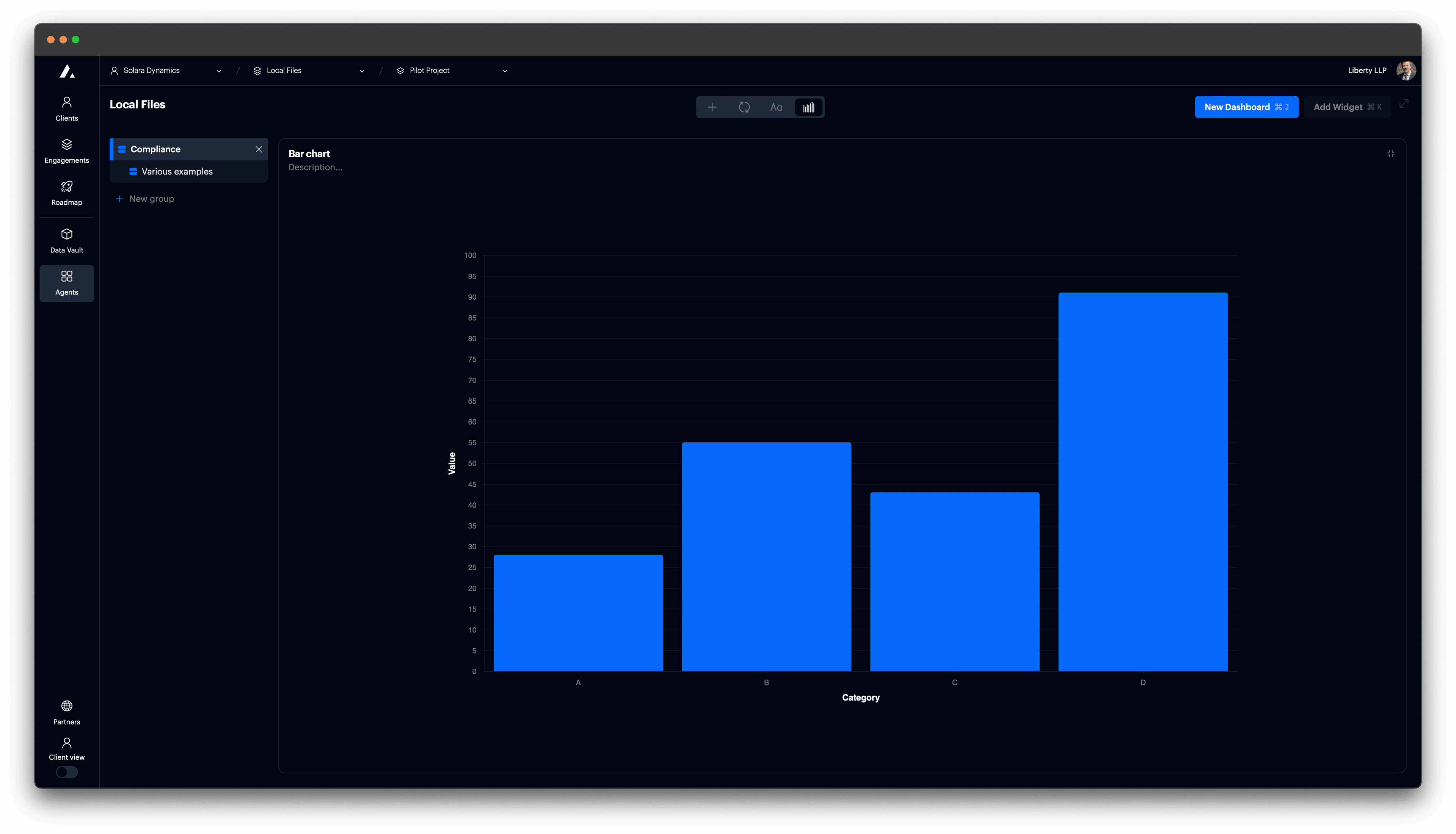Select the bar chart view toggle
This screenshot has width=1456, height=834.
coord(808,107)
